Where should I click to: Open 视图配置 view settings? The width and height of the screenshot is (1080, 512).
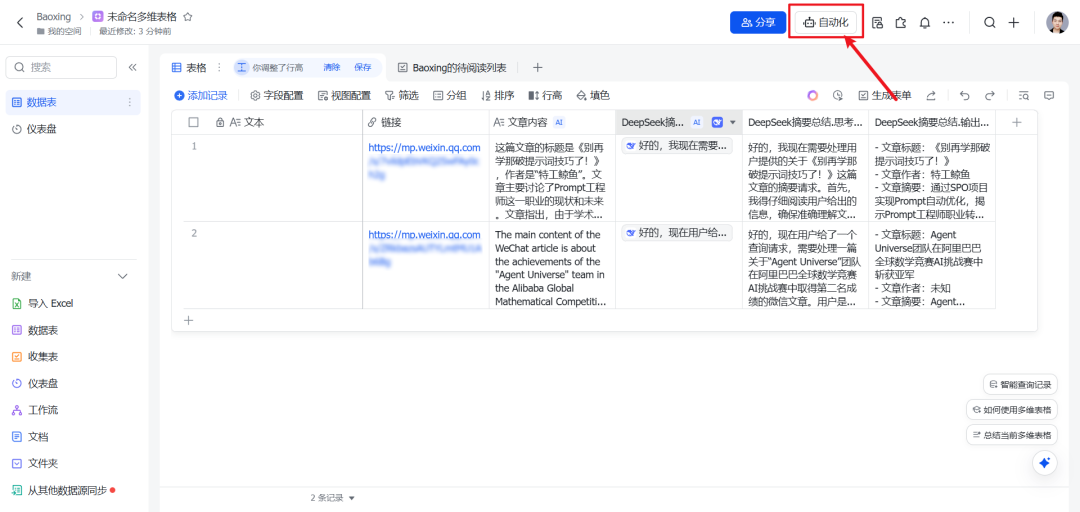(344, 96)
